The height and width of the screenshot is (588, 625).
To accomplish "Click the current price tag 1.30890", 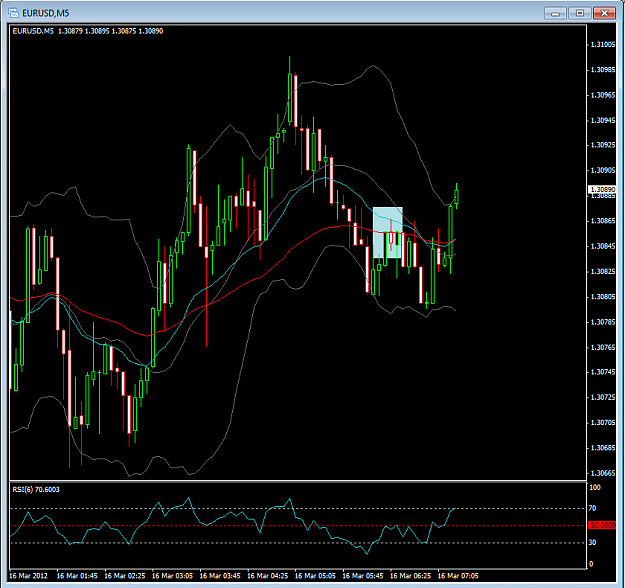I will click(602, 189).
